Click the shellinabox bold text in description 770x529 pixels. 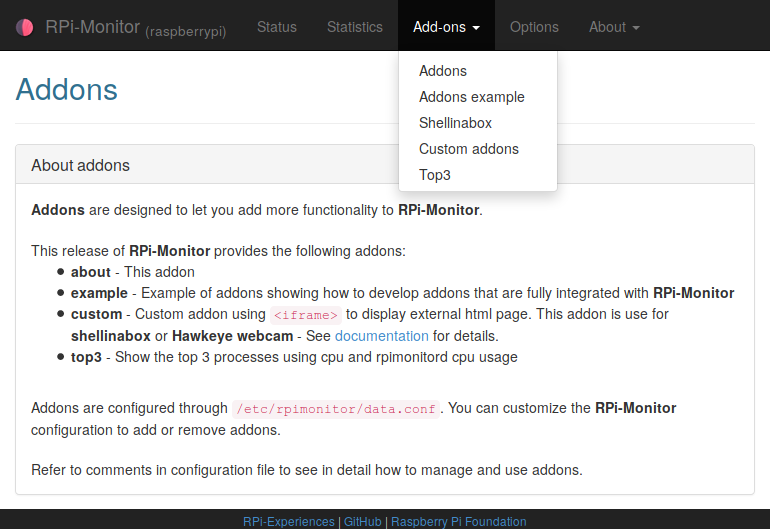(110, 336)
